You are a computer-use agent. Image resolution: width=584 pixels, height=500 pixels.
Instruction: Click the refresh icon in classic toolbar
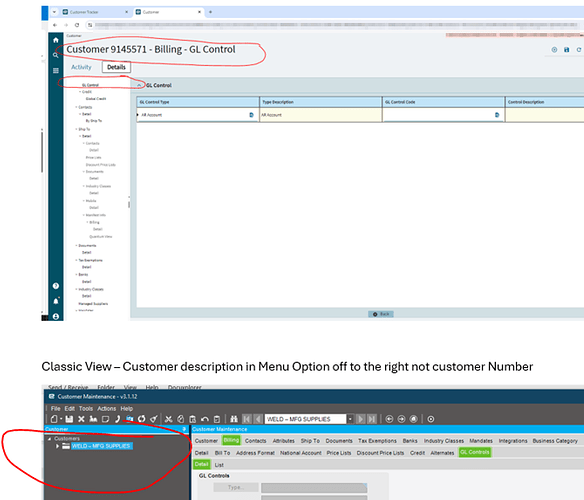tap(142, 419)
